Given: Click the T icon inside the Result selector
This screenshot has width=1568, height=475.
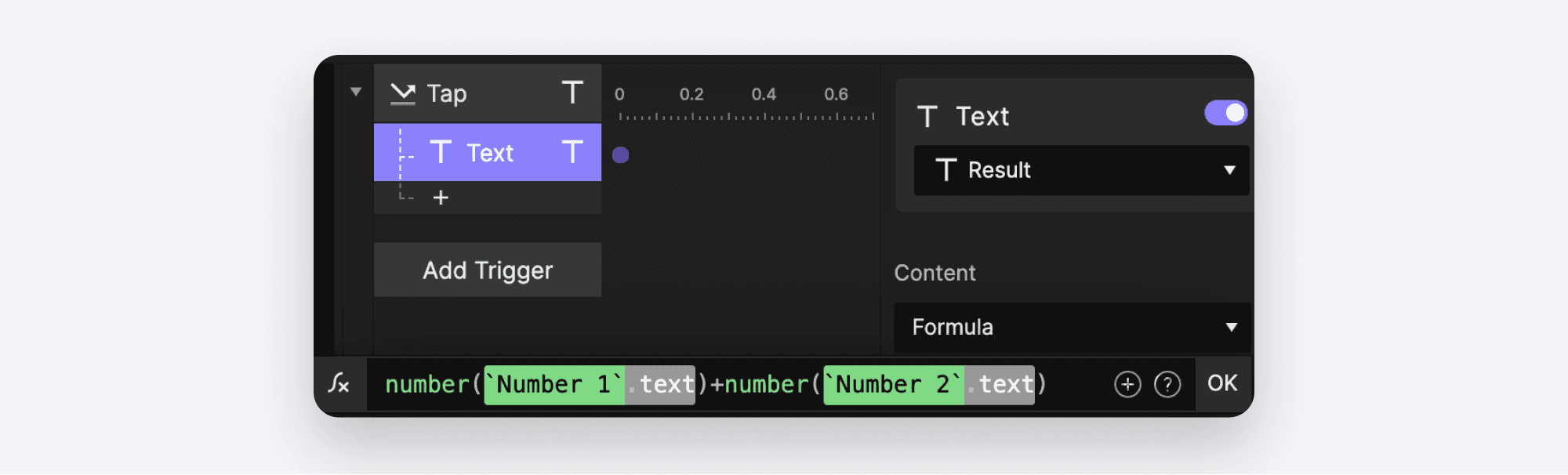Looking at the screenshot, I should click(947, 170).
